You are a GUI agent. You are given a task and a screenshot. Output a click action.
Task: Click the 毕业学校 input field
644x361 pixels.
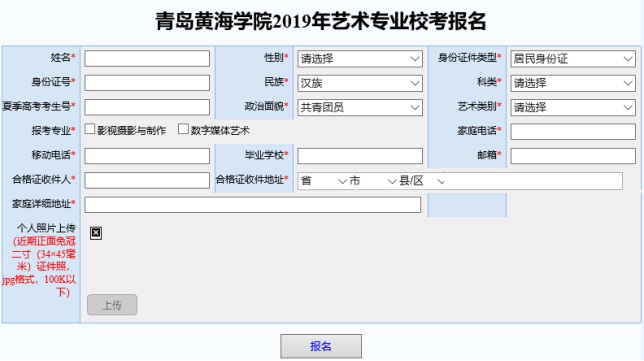coord(360,156)
